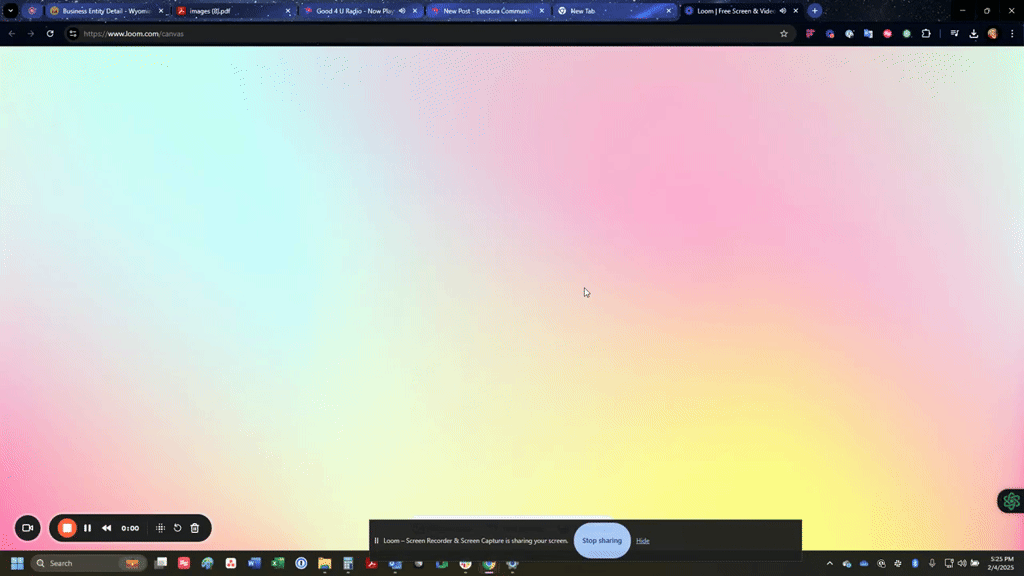Viewport: 1024px width, 576px height.
Task: Click the red circular extension icon
Action: (x=888, y=33)
